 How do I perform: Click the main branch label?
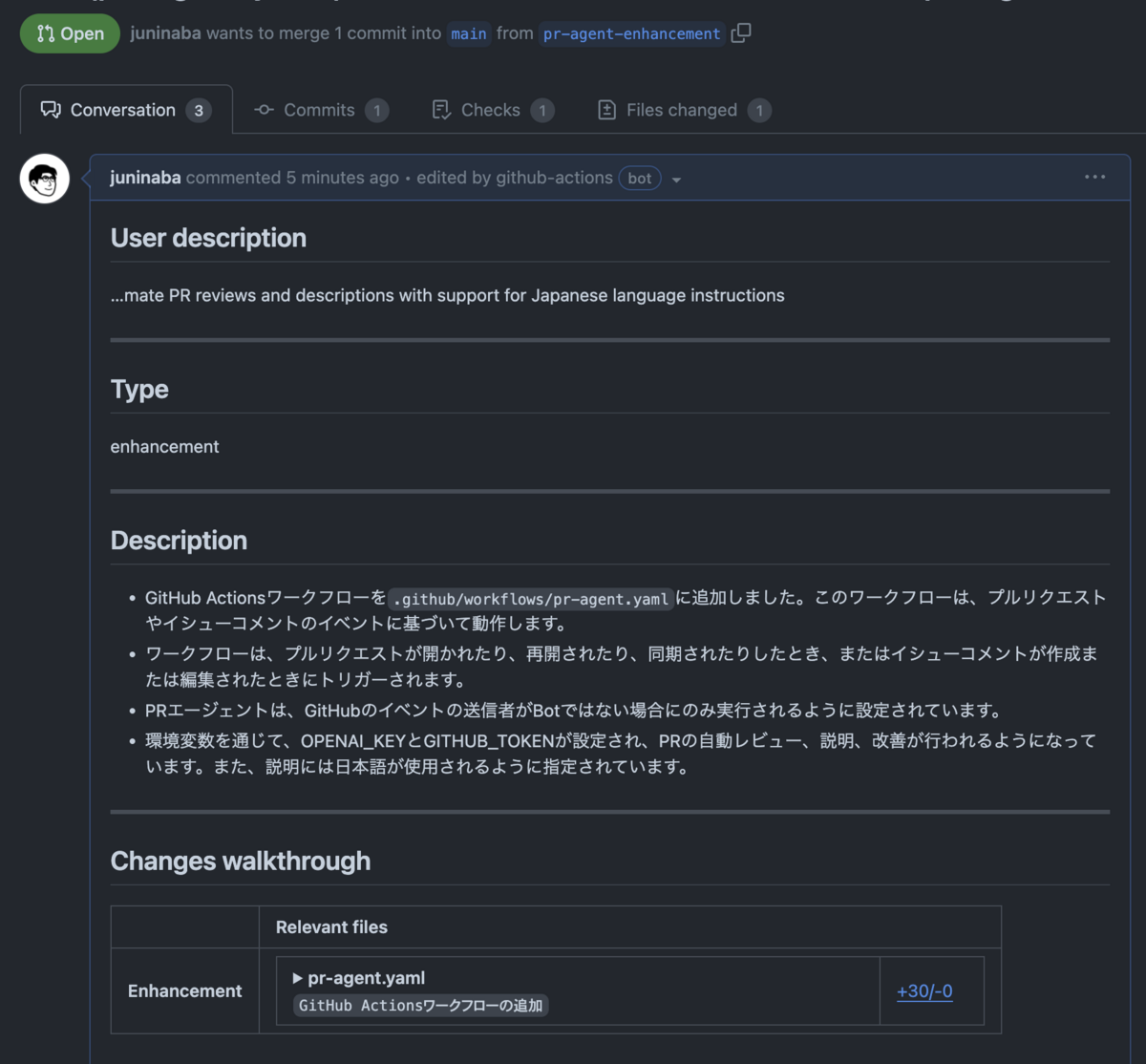[x=468, y=33]
